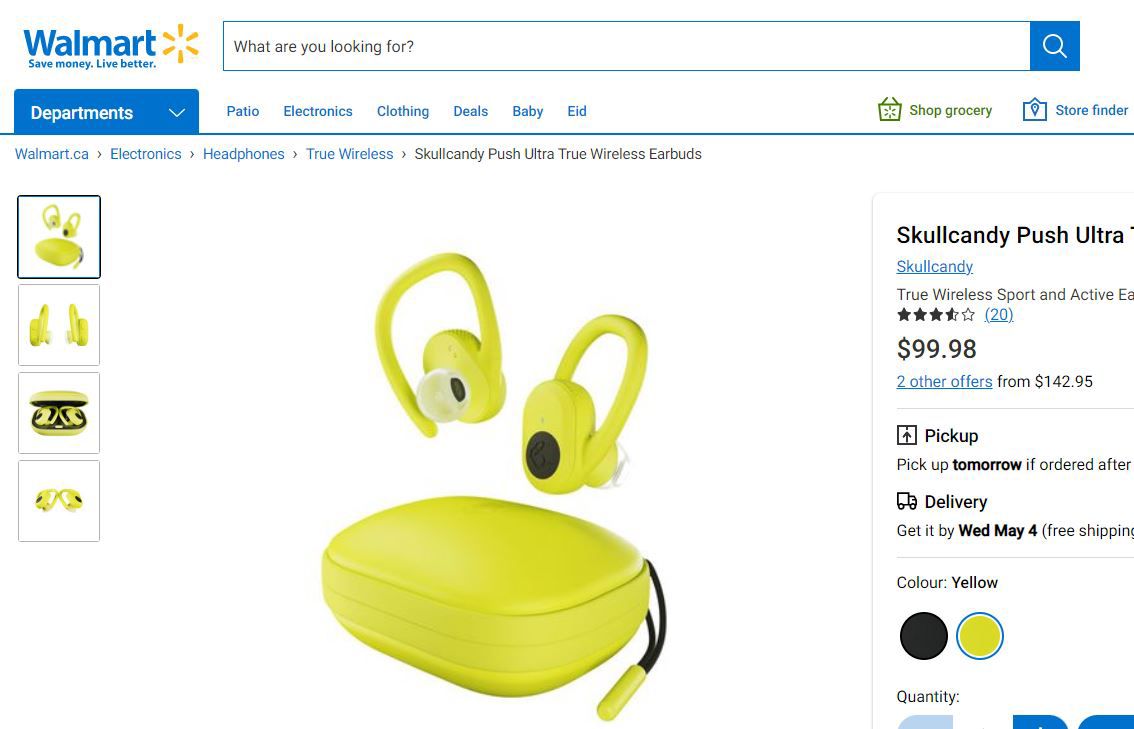This screenshot has height=729, width=1134.
Task: Open the Deals menu item
Action: (x=470, y=111)
